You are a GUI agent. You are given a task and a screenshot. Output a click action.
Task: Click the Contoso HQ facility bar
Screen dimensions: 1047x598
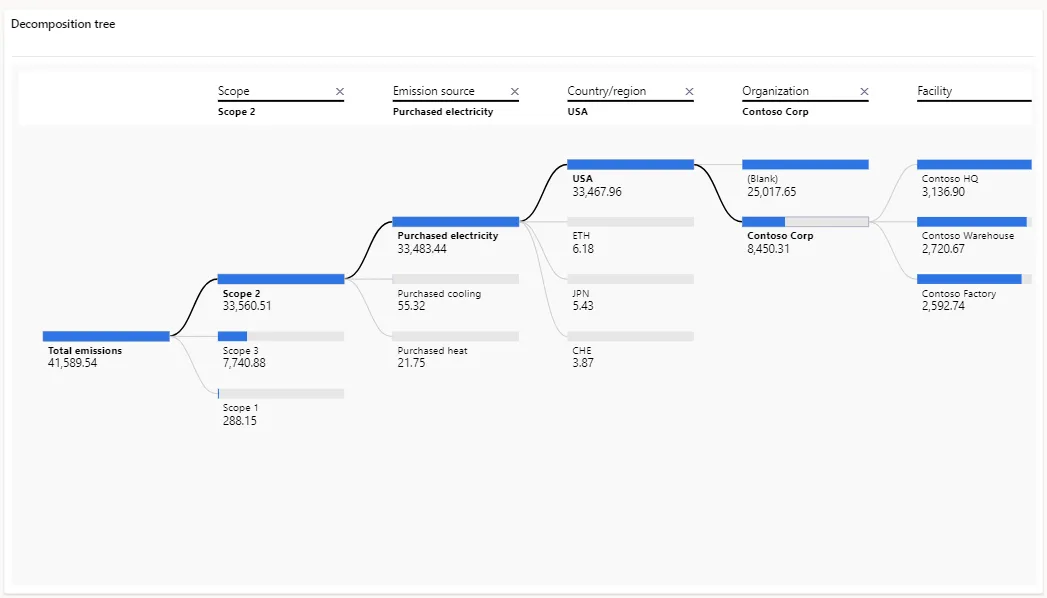tap(974, 164)
